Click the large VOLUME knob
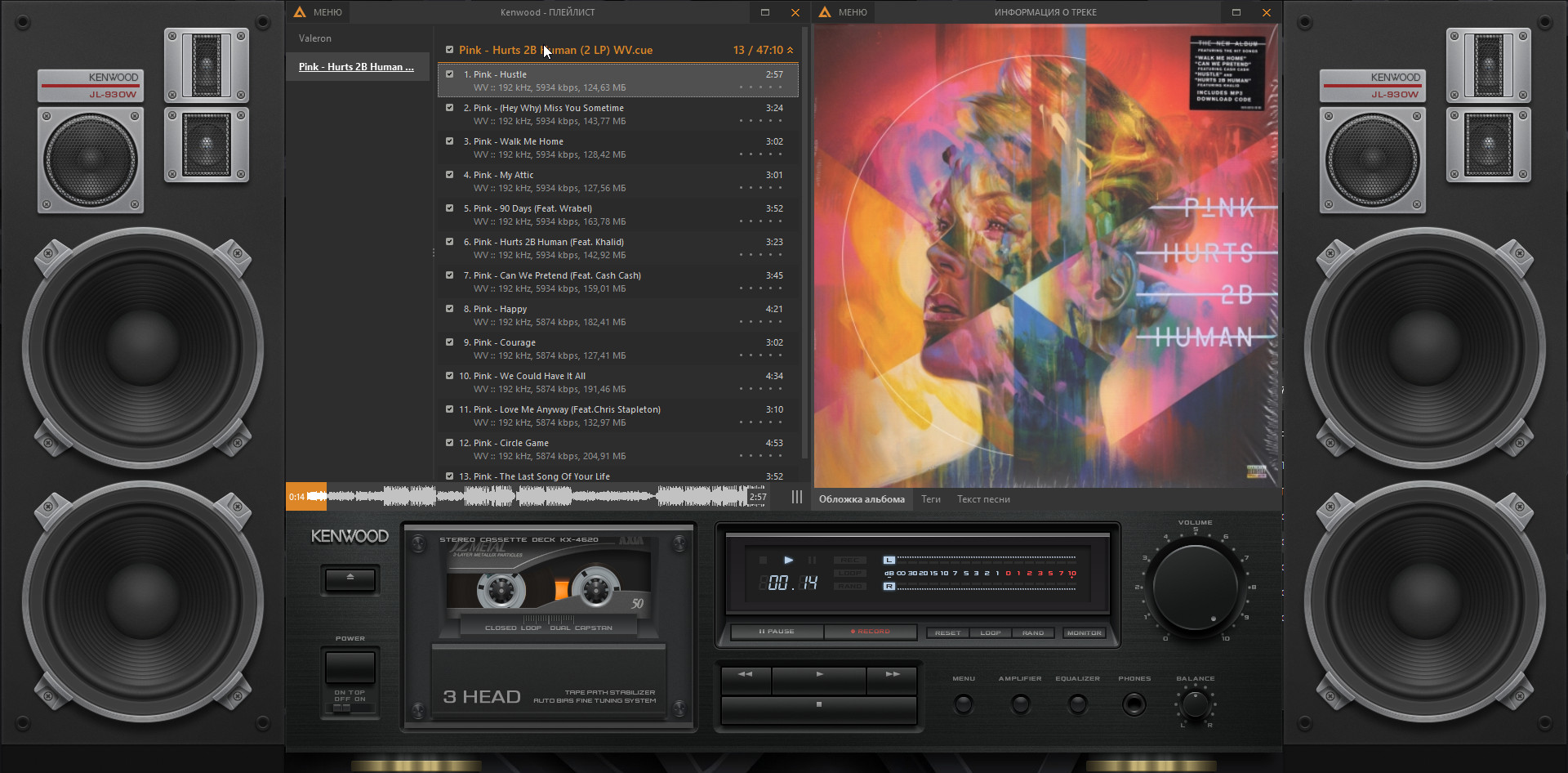The width and height of the screenshot is (1568, 773). pos(1195,588)
